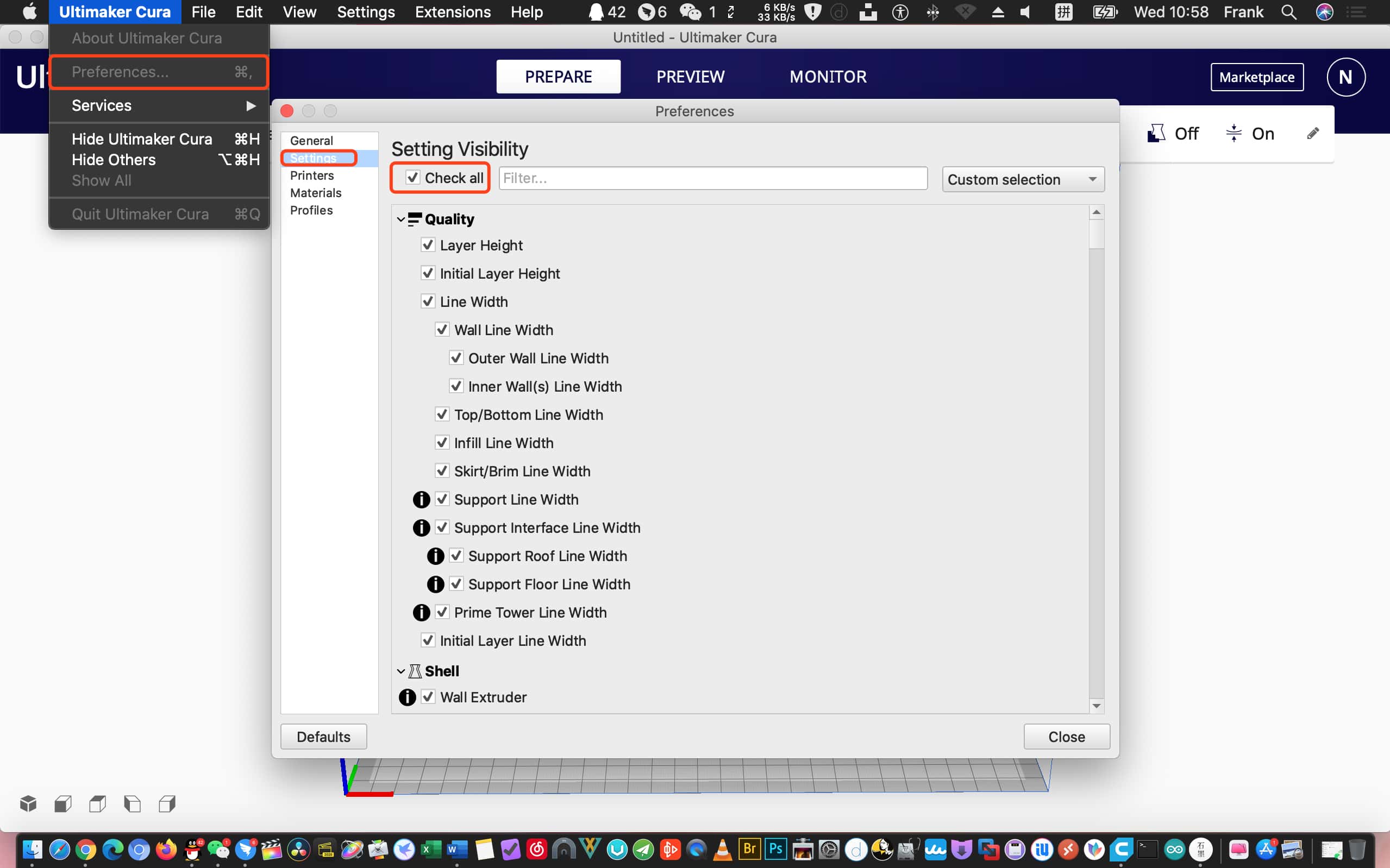This screenshot has height=868, width=1390.
Task: Click the Filter... search field
Action: [x=713, y=178]
